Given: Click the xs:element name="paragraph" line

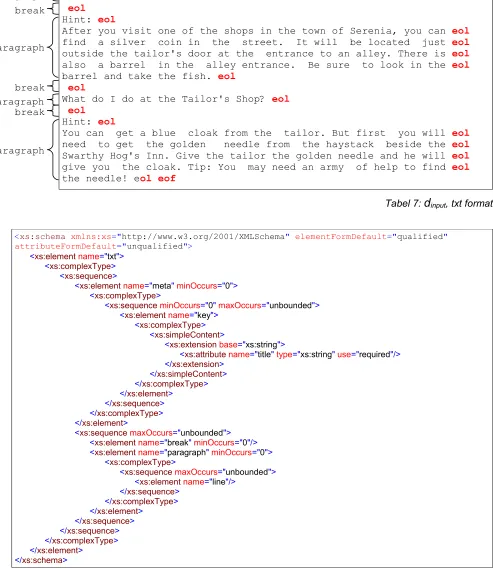Looking at the screenshot, I should (x=181, y=453).
